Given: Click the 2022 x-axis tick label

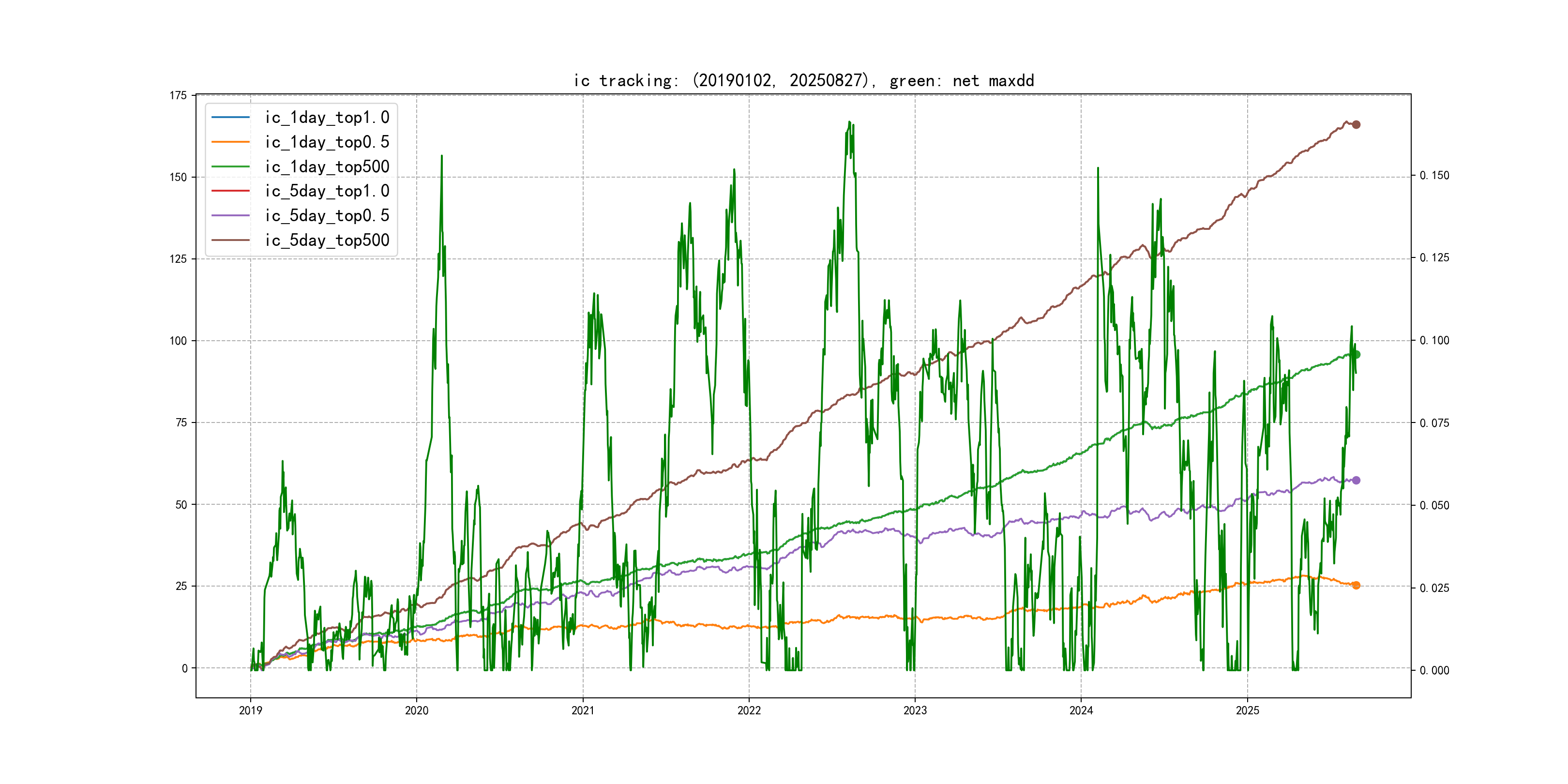Looking at the screenshot, I should (x=749, y=710).
